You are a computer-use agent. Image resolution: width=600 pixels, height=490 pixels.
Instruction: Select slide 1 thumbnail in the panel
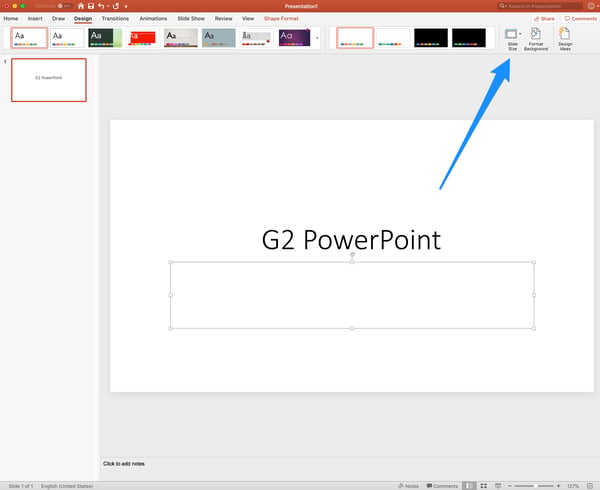click(x=49, y=80)
